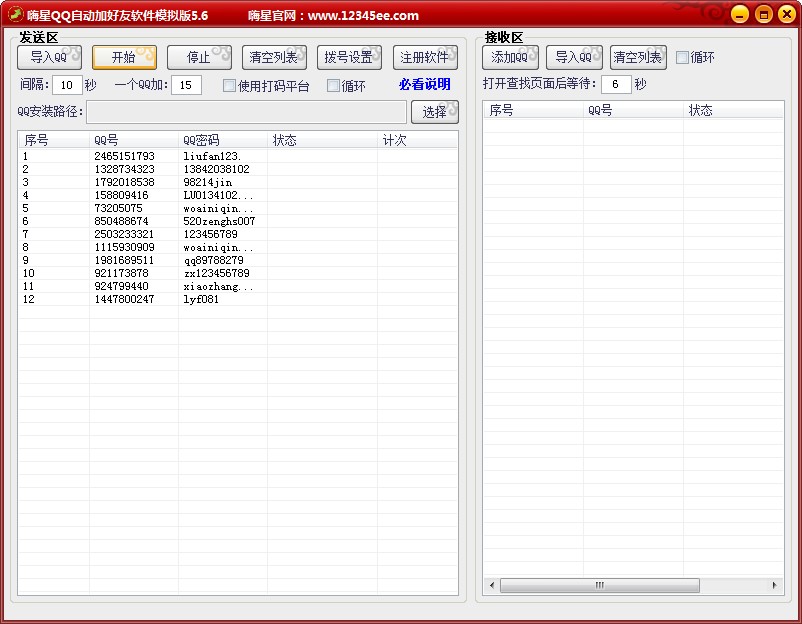Select row with QQ 1115930909
Image resolution: width=802 pixels, height=624 pixels.
pyautogui.click(x=238, y=247)
